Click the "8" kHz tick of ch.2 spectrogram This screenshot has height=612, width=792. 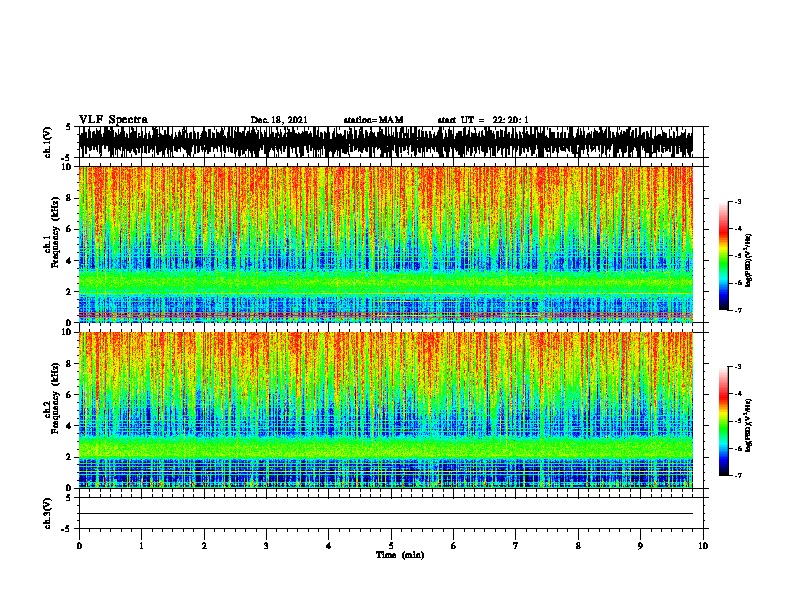(69, 364)
